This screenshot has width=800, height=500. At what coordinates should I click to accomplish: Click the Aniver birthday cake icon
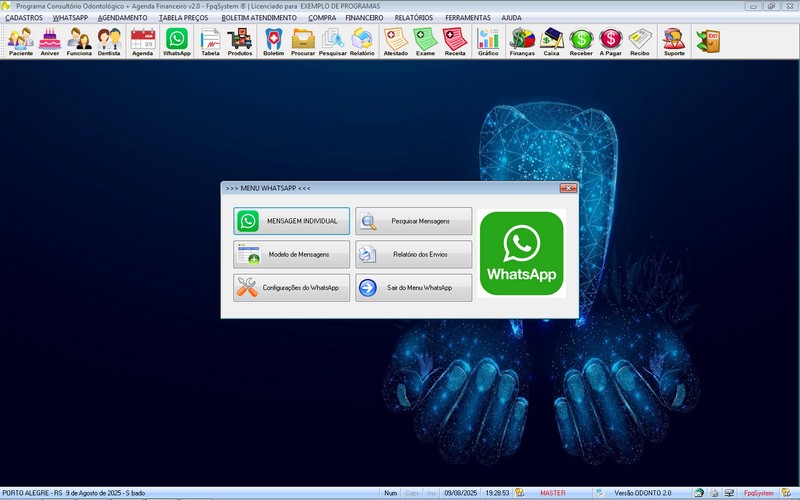50,41
